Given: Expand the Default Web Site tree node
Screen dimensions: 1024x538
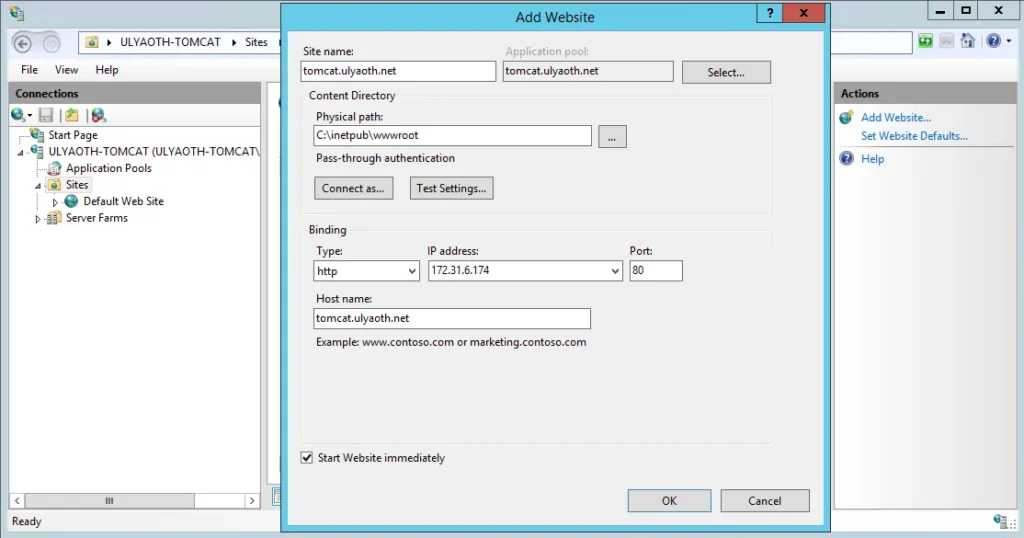Looking at the screenshot, I should (56, 202).
